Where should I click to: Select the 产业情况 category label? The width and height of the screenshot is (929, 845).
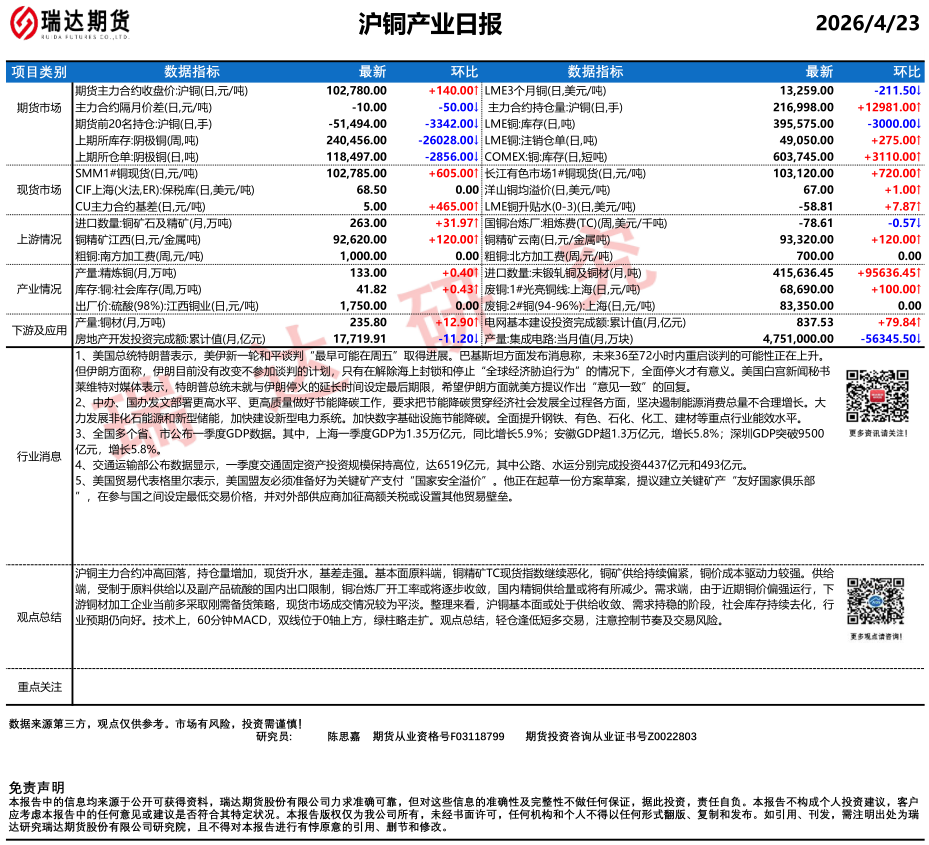[39, 289]
